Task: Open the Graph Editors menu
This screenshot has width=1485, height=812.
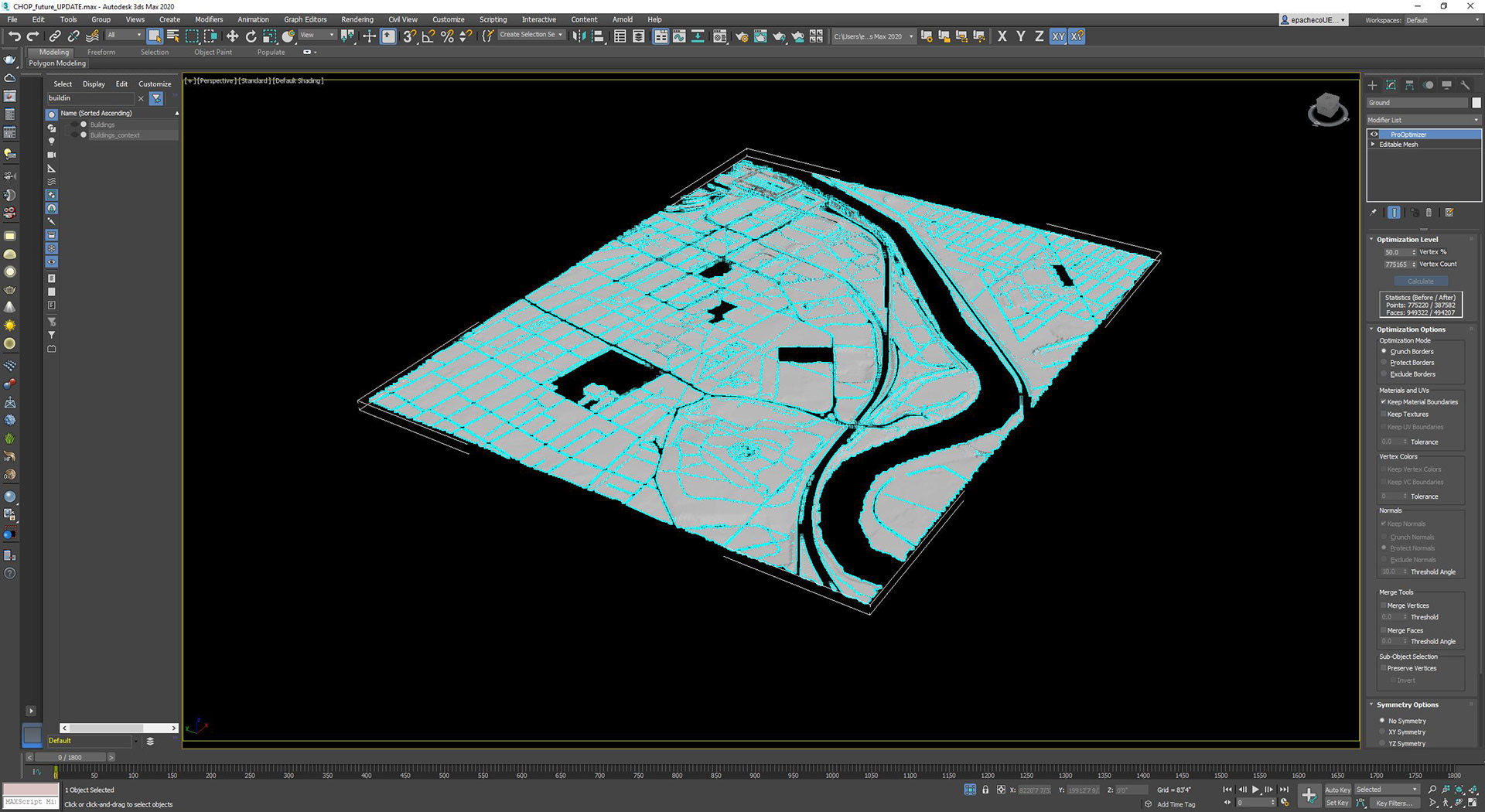Action: click(x=306, y=19)
